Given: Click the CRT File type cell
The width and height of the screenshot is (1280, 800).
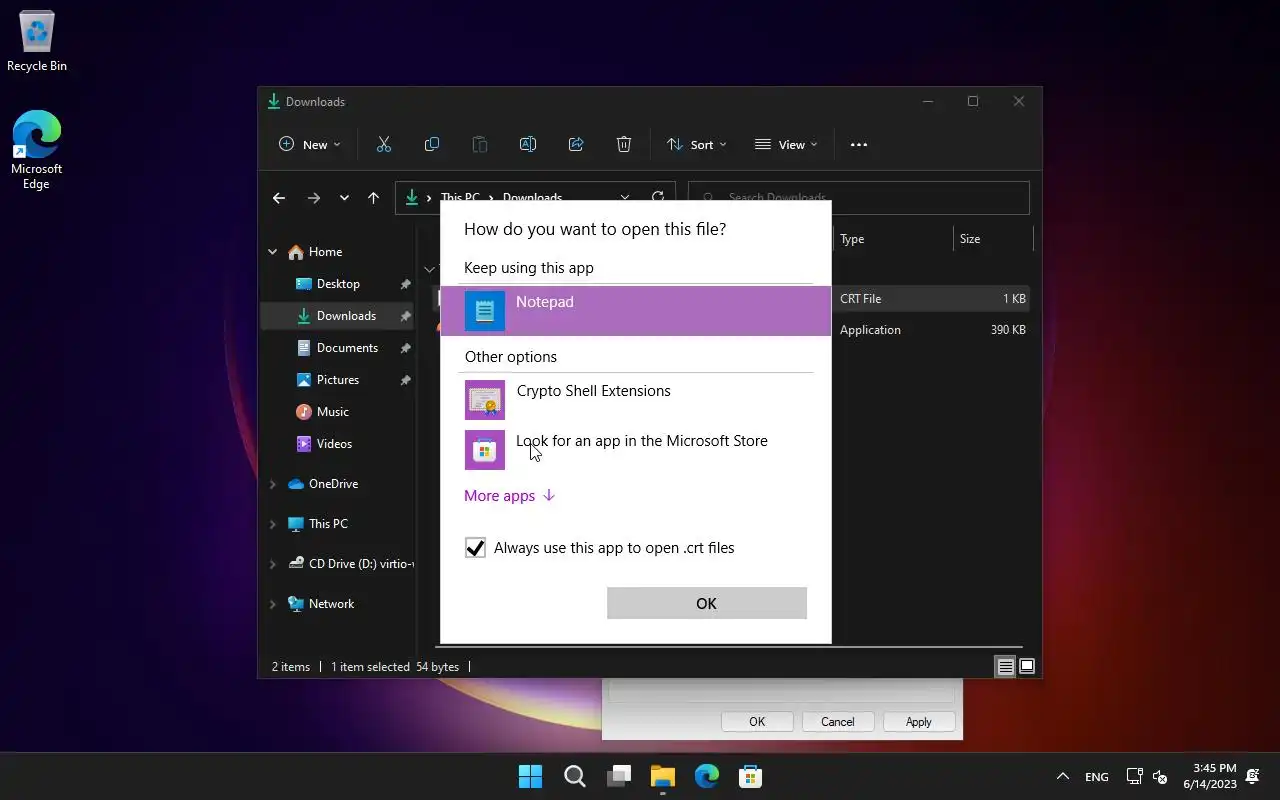Looking at the screenshot, I should pyautogui.click(x=861, y=299).
